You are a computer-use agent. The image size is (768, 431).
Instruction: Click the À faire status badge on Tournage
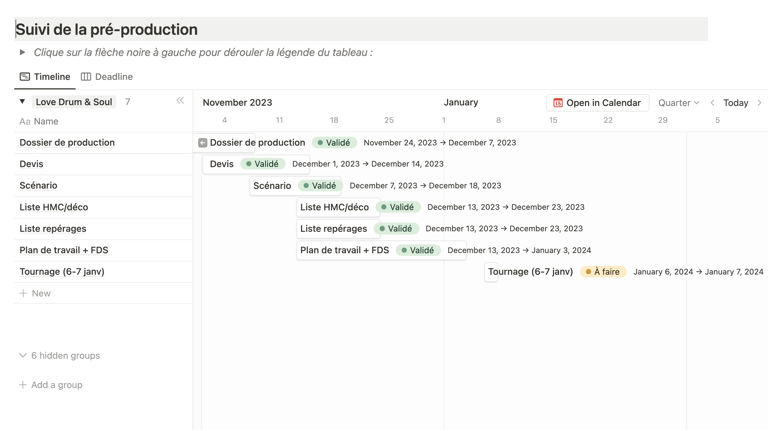(603, 272)
